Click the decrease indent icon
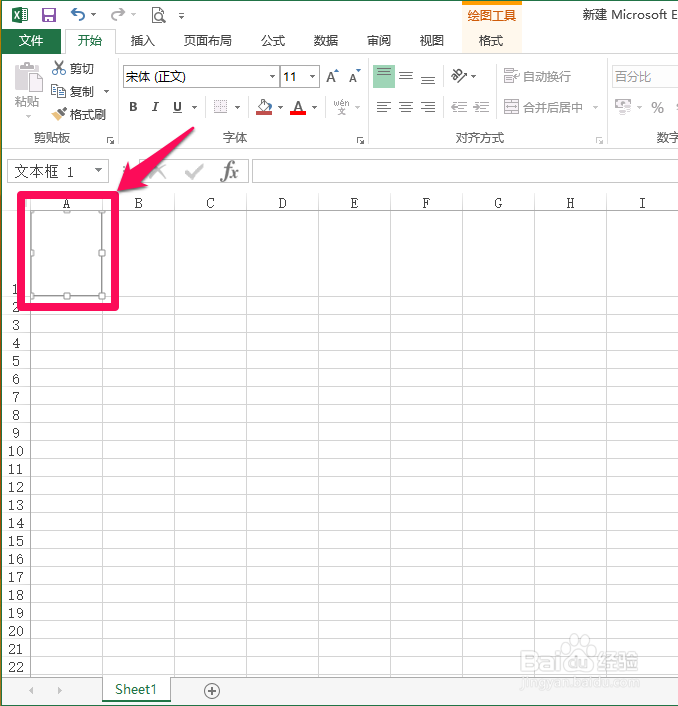678x706 pixels. point(459,107)
